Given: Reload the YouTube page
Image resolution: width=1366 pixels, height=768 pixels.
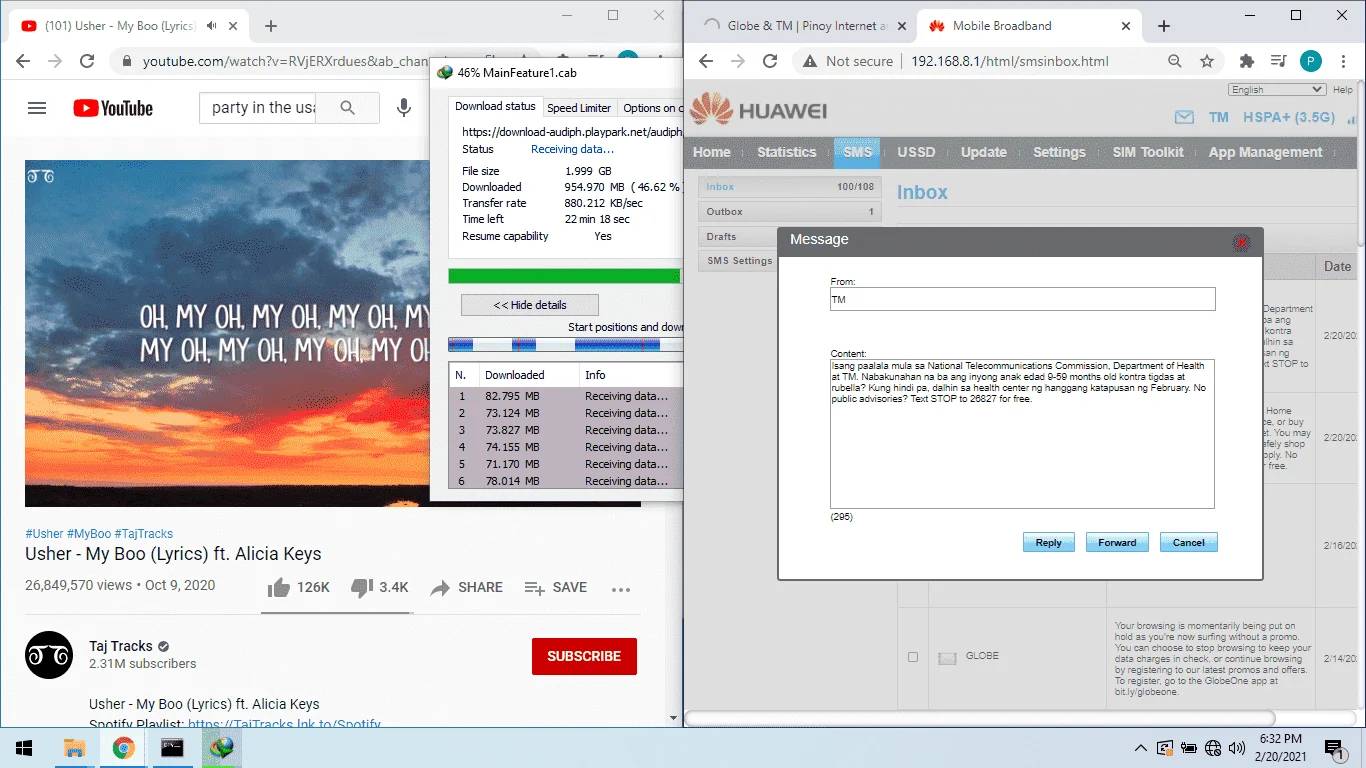Looking at the screenshot, I should coord(87,62).
